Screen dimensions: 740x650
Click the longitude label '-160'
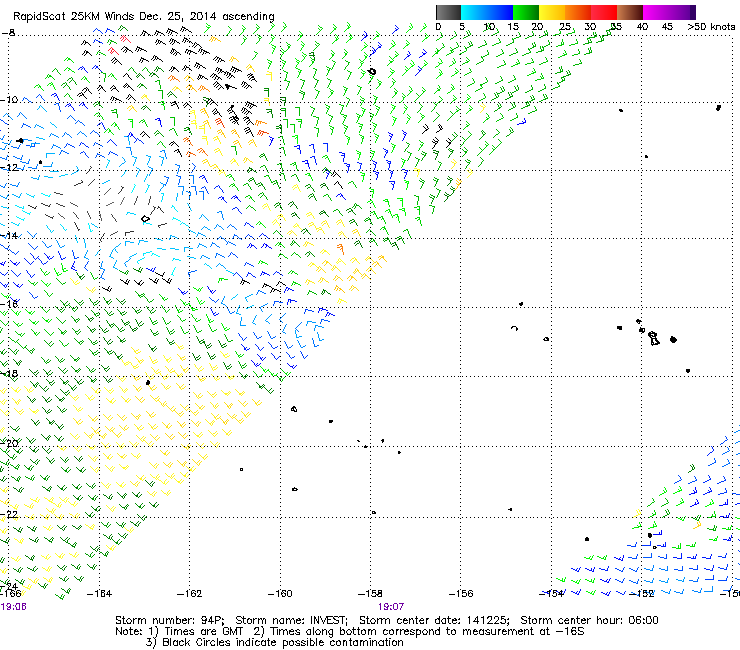click(280, 593)
